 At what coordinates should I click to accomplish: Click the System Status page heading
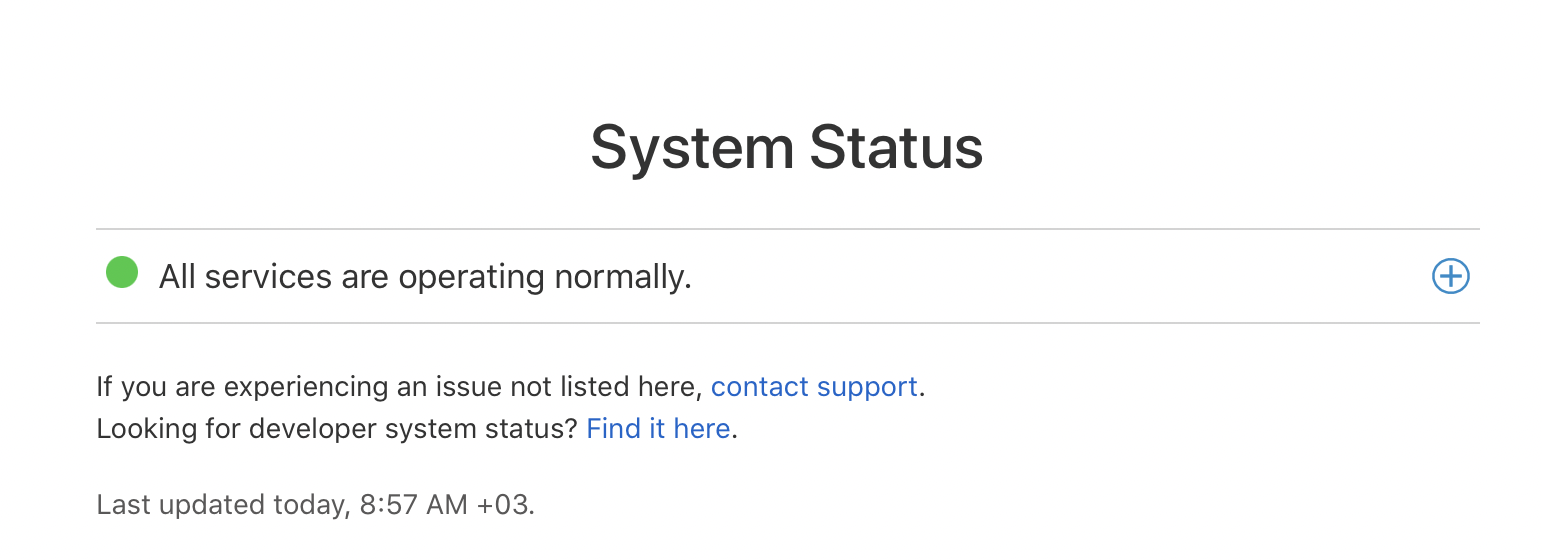tap(786, 148)
